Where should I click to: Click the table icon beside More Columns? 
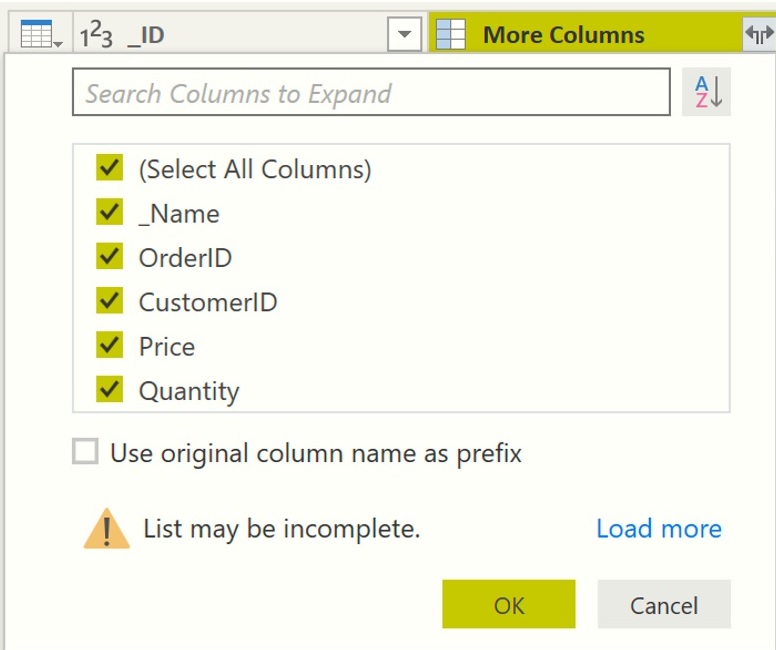(x=452, y=35)
